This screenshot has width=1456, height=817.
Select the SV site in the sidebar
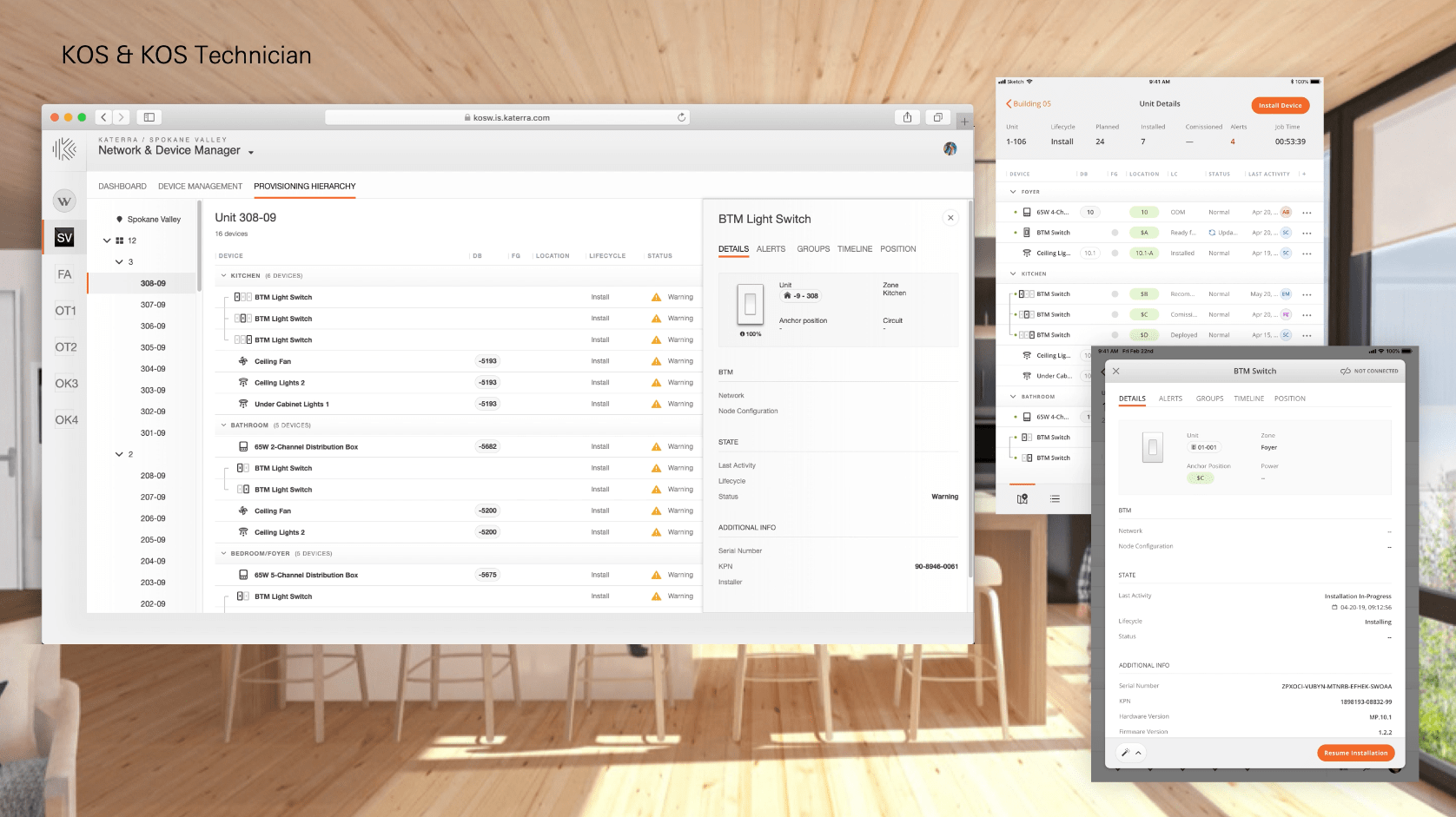[64, 238]
